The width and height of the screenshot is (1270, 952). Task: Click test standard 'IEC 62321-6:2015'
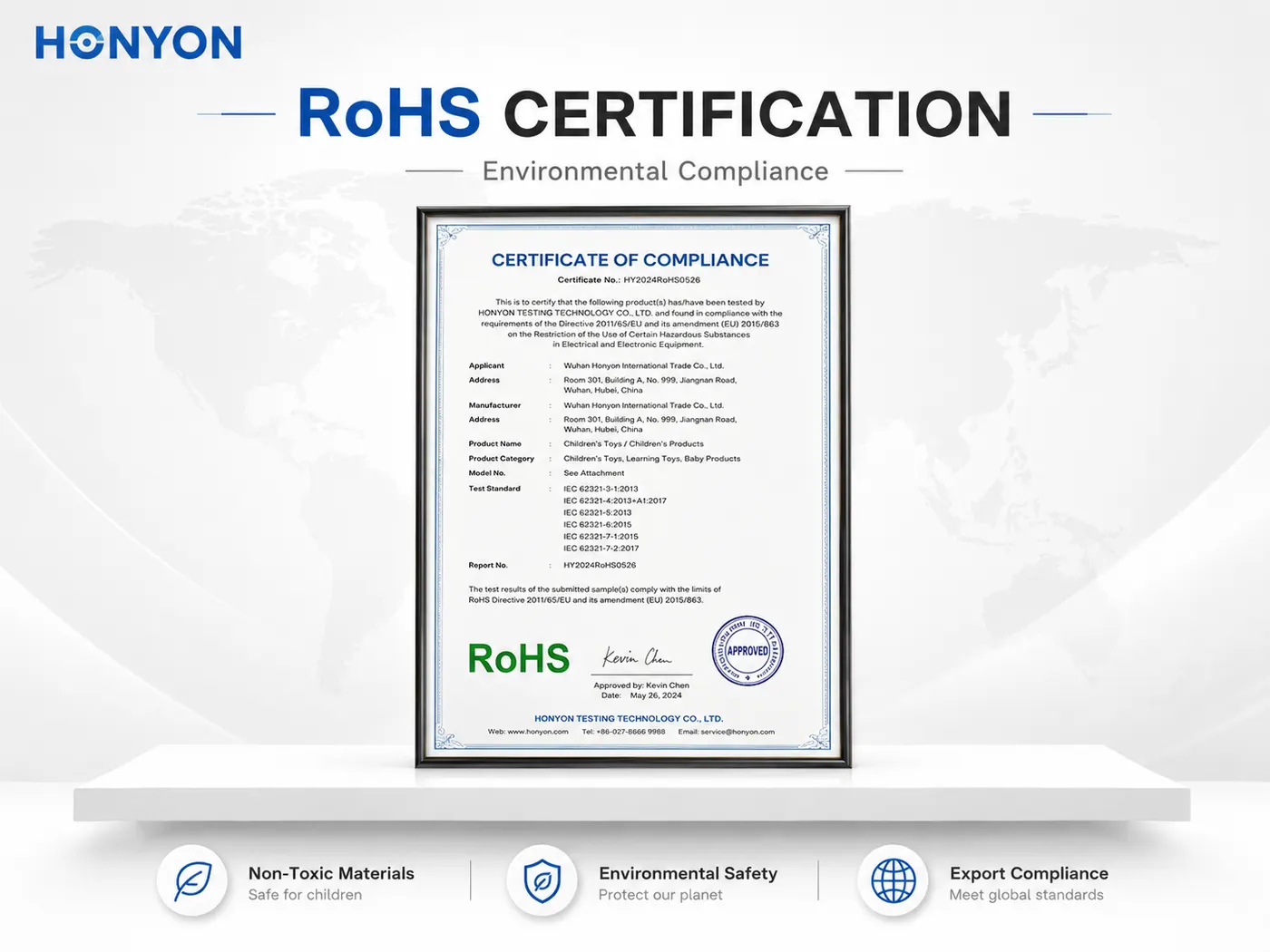pos(597,524)
